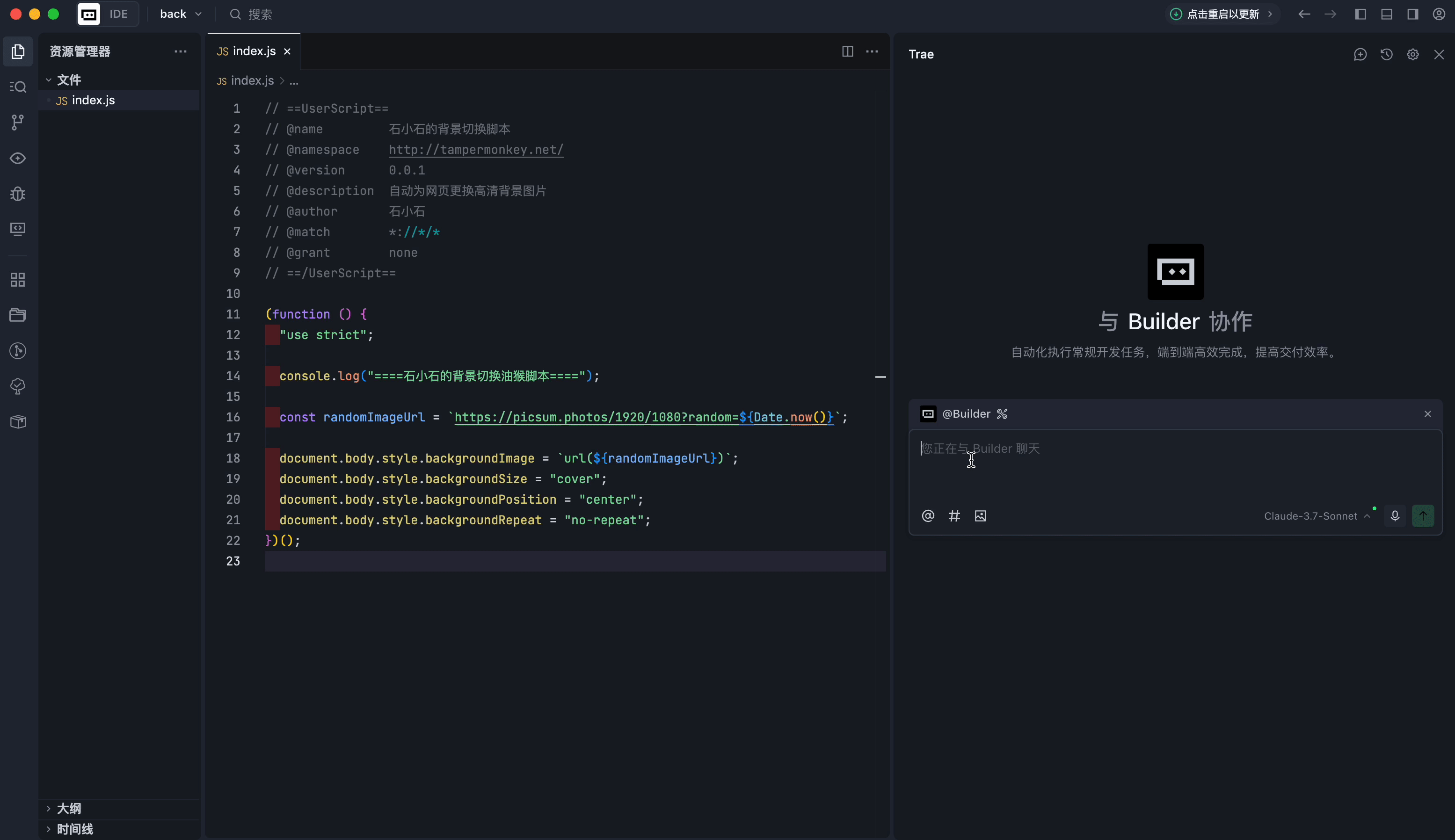The height and width of the screenshot is (840, 1455).
Task: Click the # context icon in the chat box
Action: (x=954, y=516)
